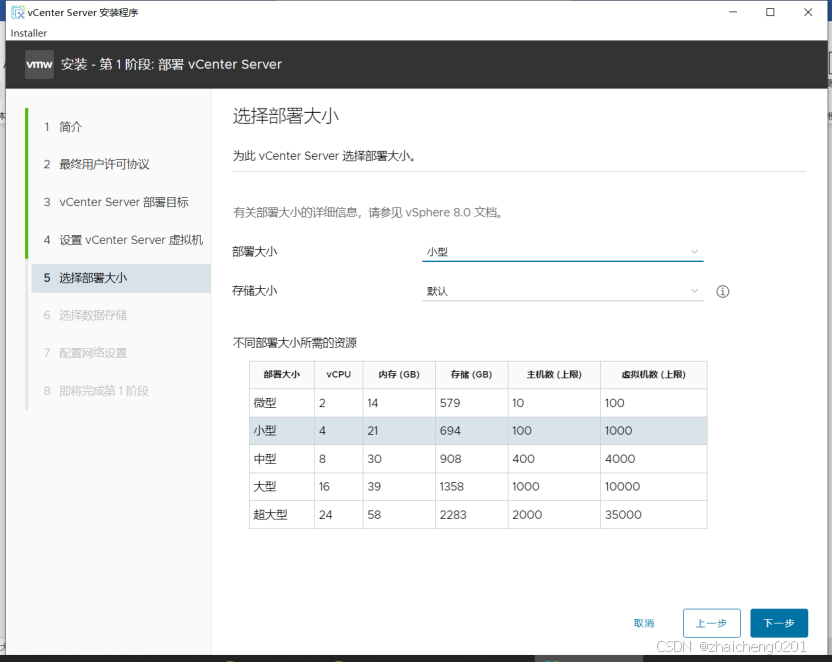
Task: Click the 存储 (GB) column header
Action: (x=471, y=374)
